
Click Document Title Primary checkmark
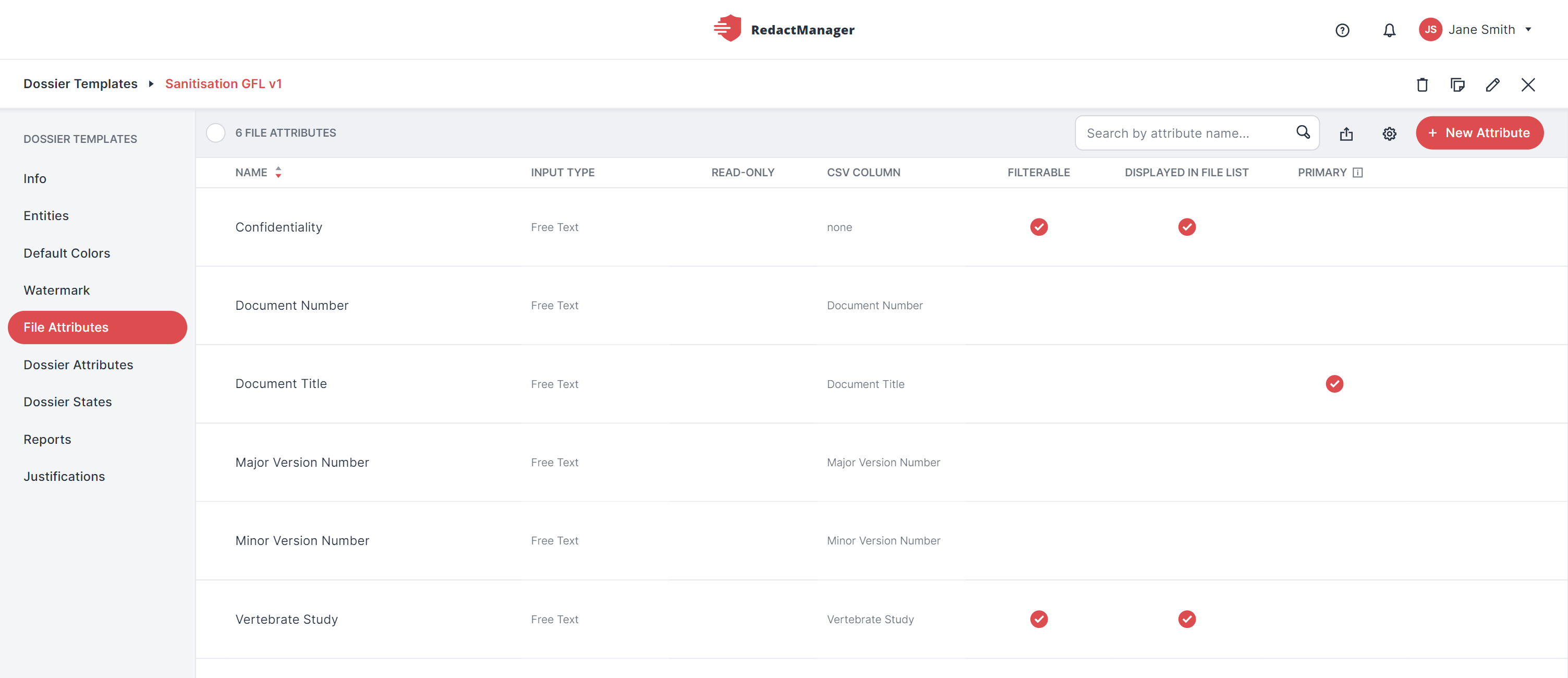pos(1334,383)
